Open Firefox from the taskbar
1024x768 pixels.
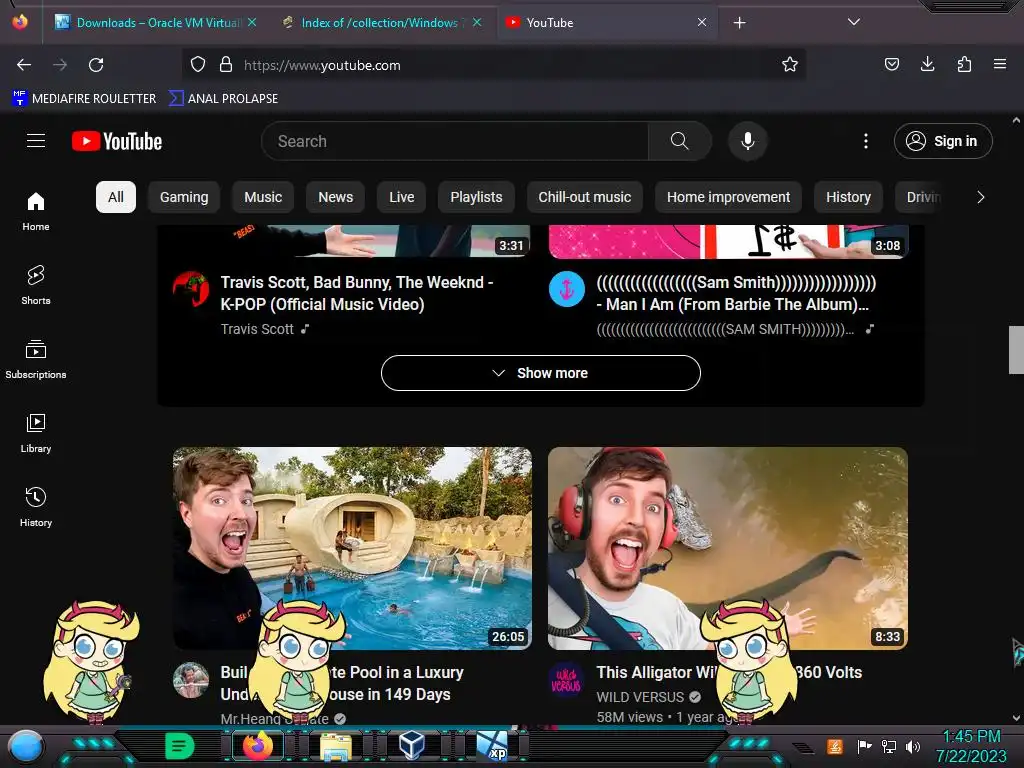258,746
